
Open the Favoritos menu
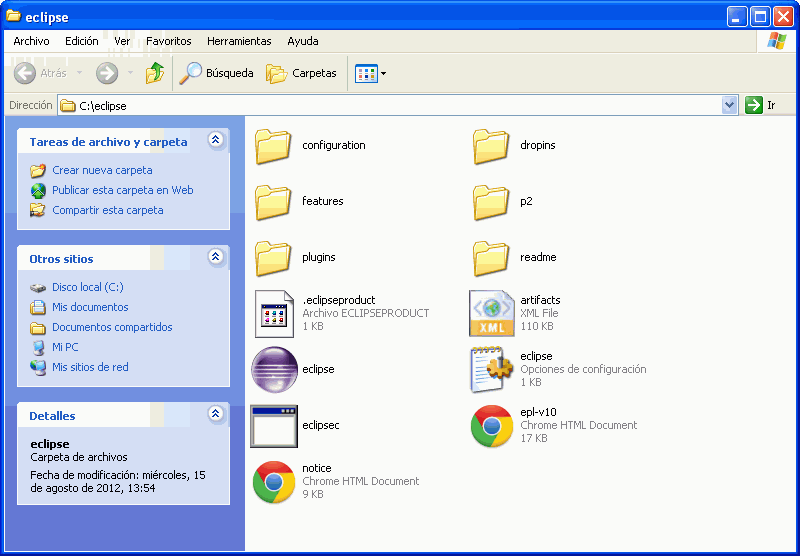click(168, 41)
